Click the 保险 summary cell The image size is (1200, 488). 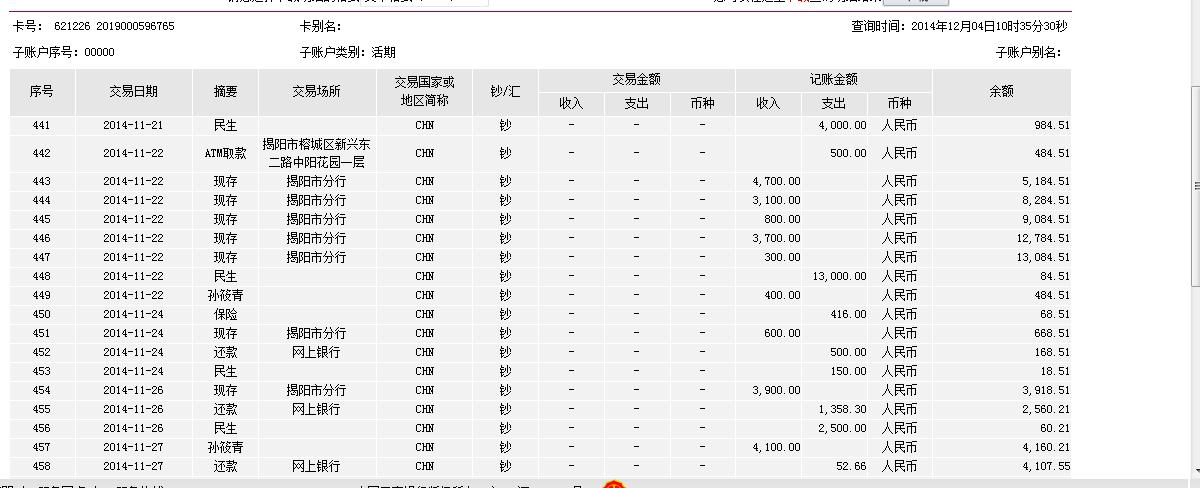226,315
